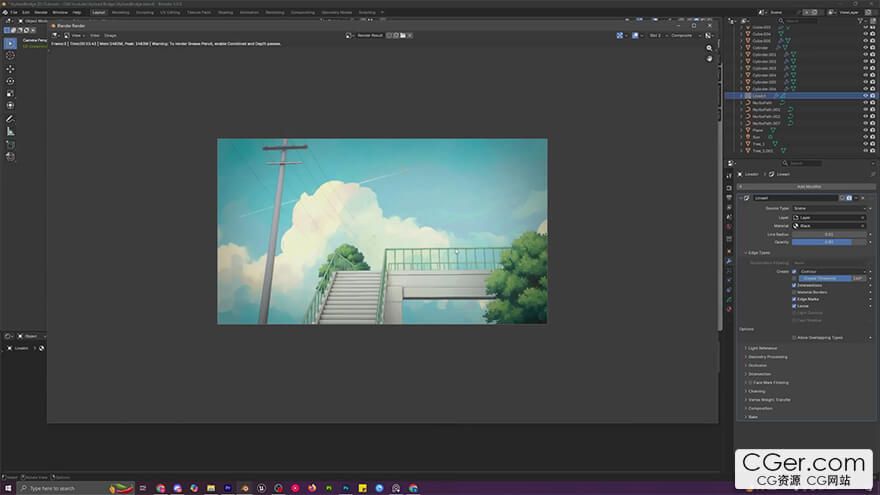The width and height of the screenshot is (880, 495).
Task: Expand the Geometry Processing panel
Action: tap(768, 357)
